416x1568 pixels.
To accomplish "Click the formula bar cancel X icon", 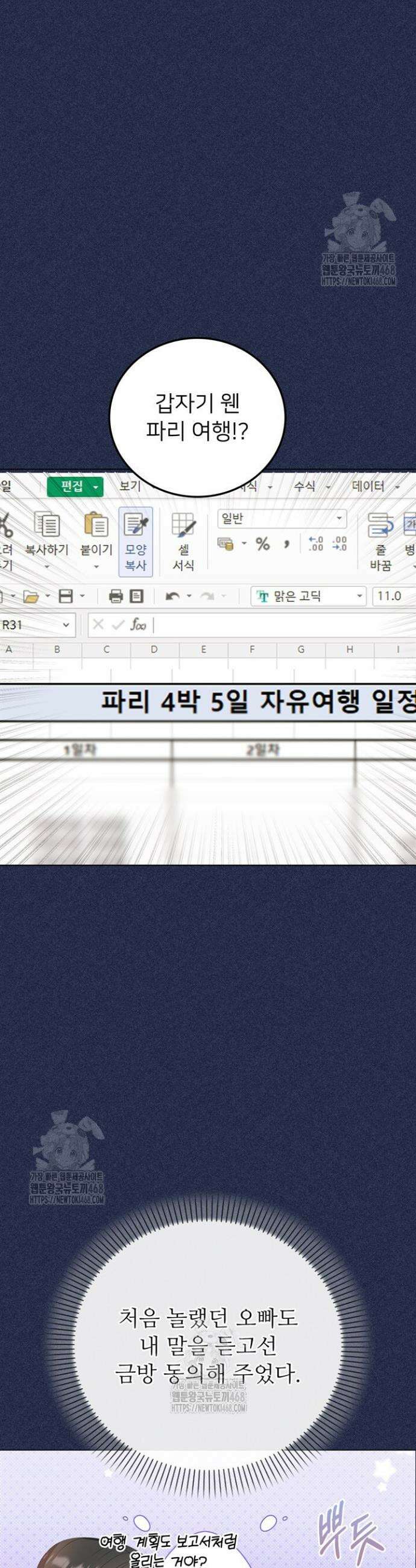I will click(98, 625).
